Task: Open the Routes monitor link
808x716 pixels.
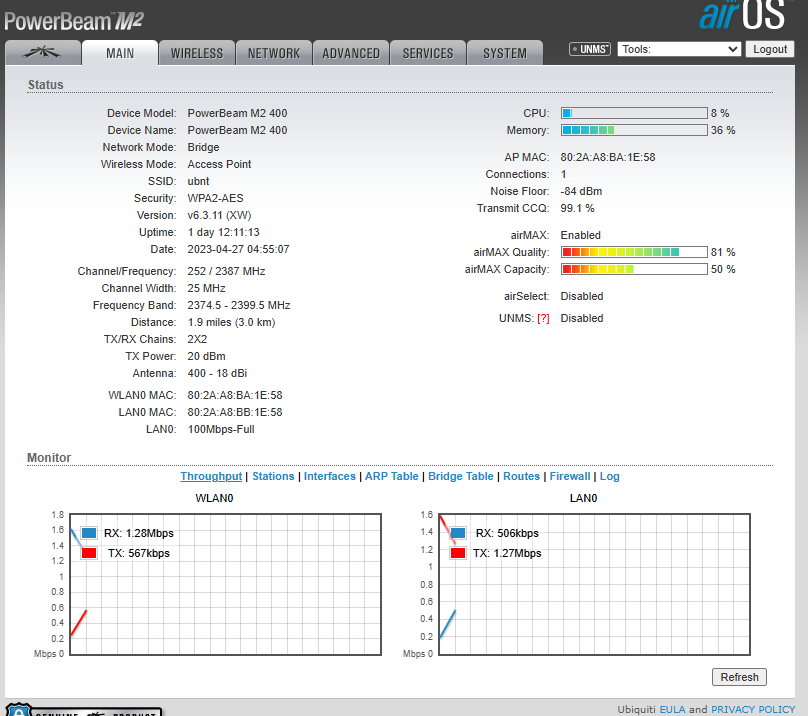Action: [x=521, y=476]
